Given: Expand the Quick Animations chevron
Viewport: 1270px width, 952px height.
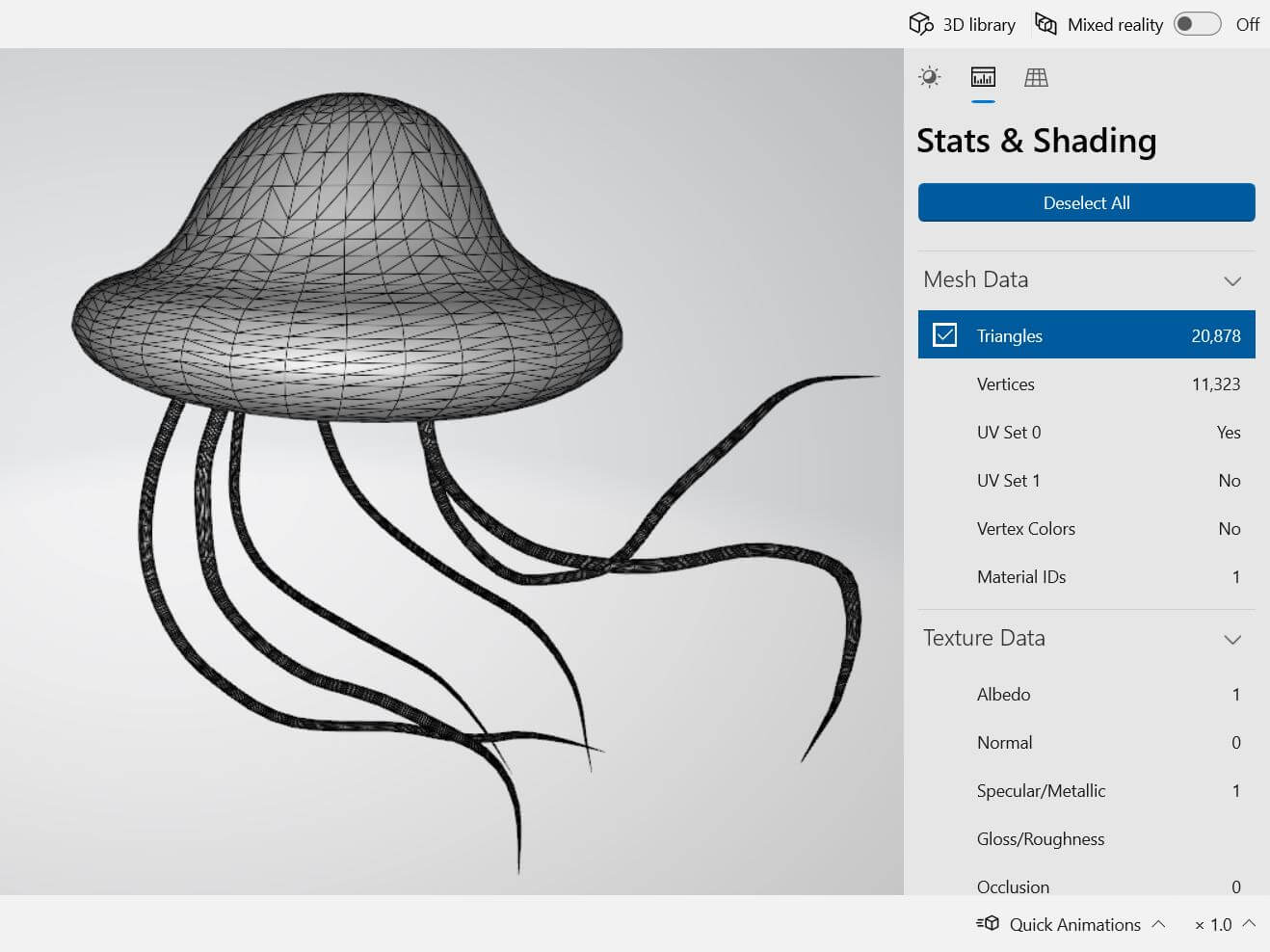Looking at the screenshot, I should [x=1159, y=923].
